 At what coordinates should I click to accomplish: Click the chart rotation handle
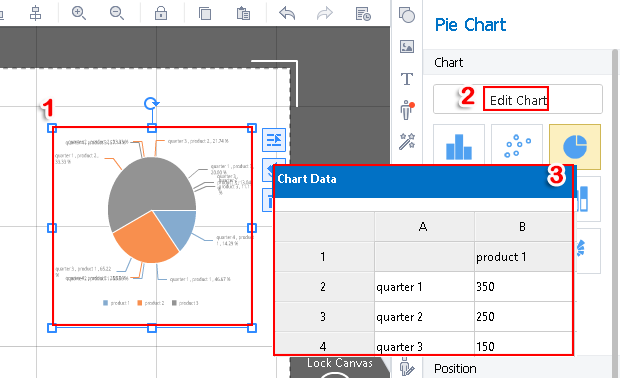point(151,104)
